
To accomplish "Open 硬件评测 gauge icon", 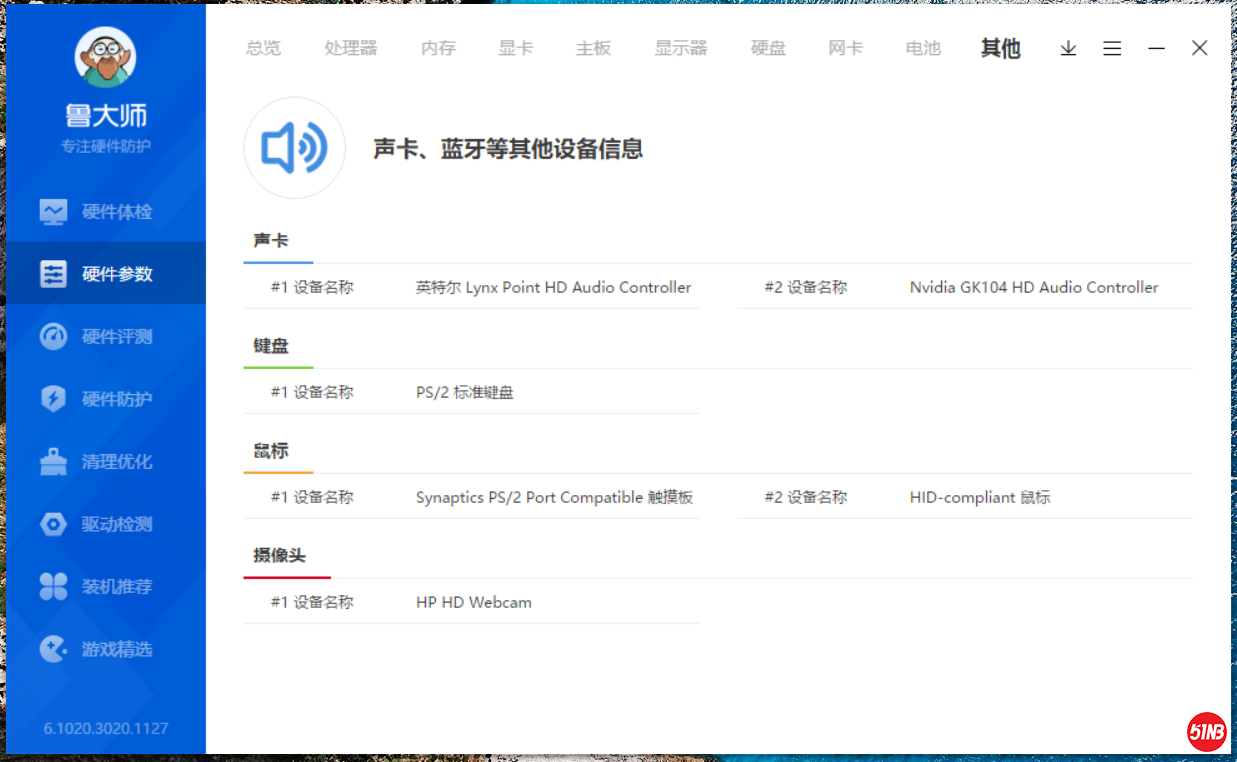I will tap(53, 337).
